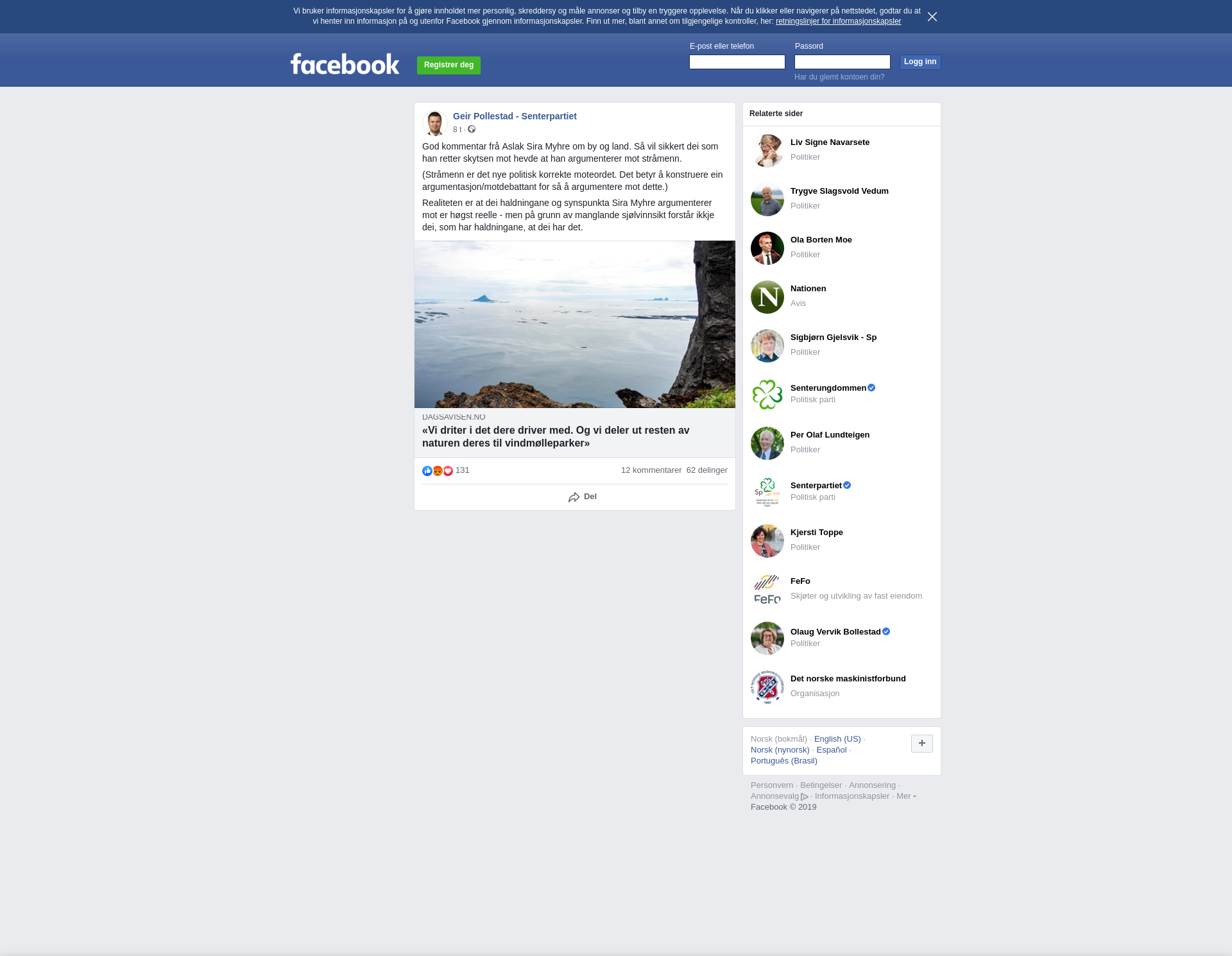Screen dimensions: 1232x956
Task: Open Nationen page name
Action: (x=808, y=289)
